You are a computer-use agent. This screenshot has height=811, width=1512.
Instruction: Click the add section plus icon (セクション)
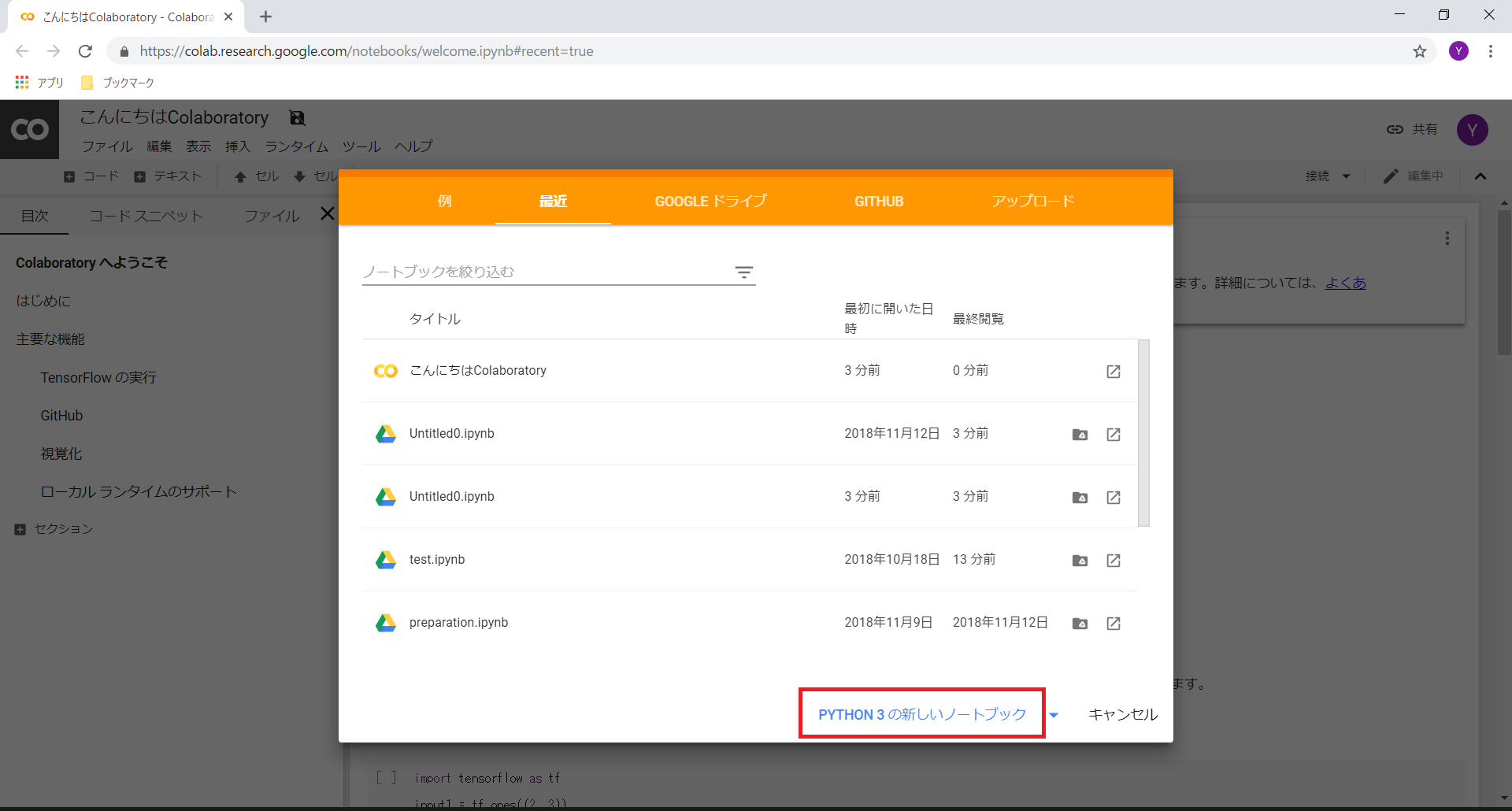[x=20, y=529]
